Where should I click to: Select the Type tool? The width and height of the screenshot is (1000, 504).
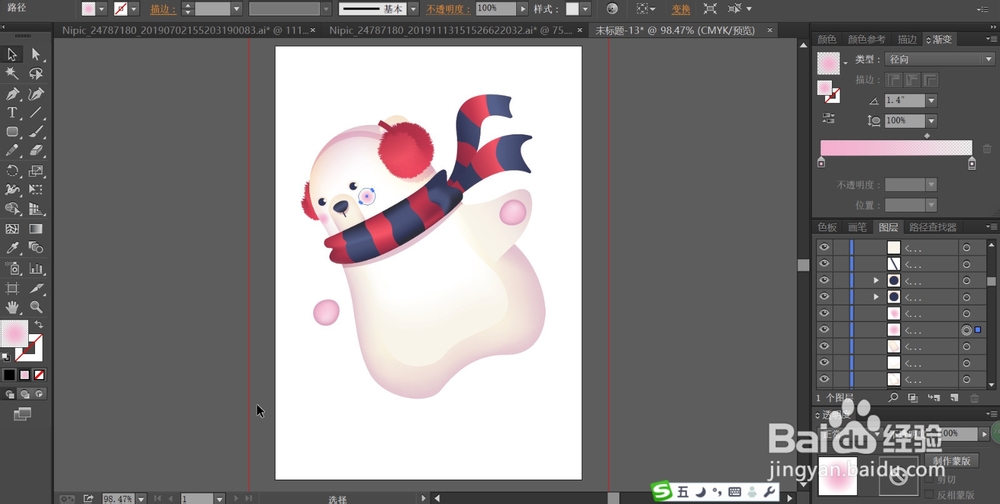(12, 113)
